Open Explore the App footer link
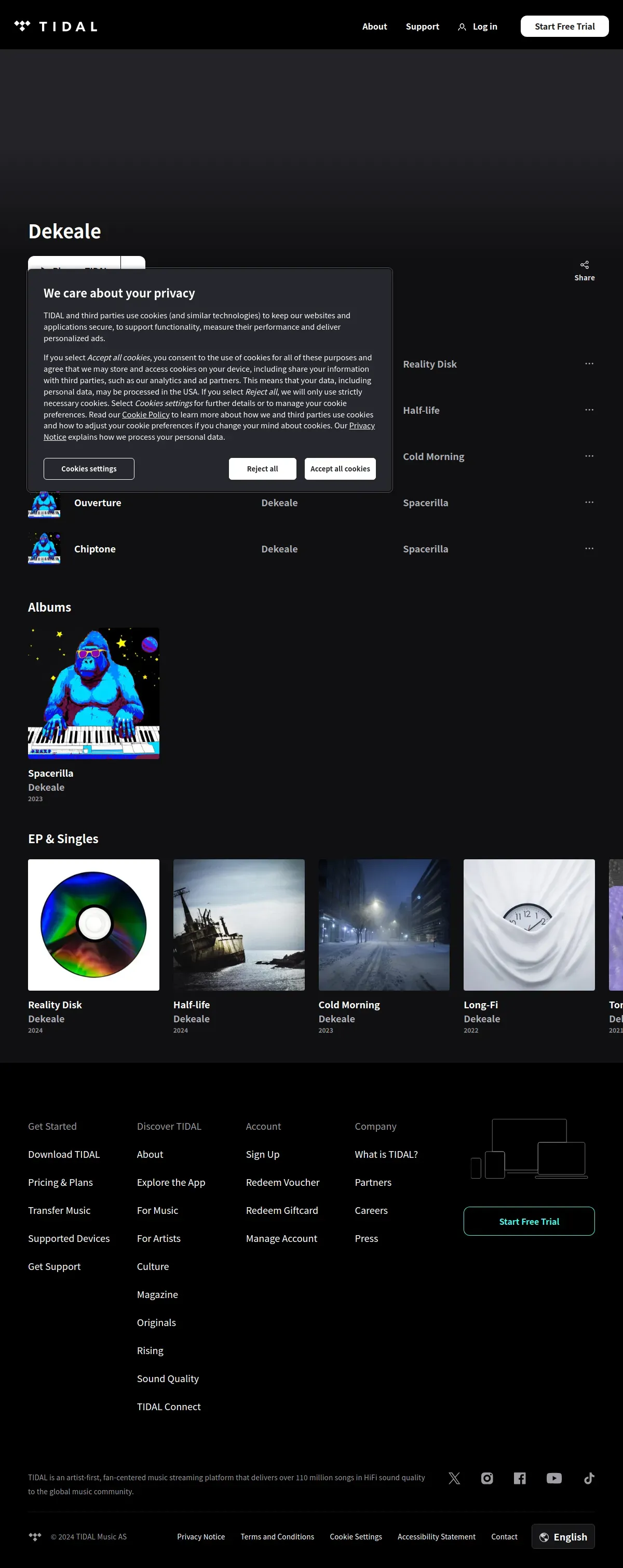The height and width of the screenshot is (1568, 623). (171, 1182)
